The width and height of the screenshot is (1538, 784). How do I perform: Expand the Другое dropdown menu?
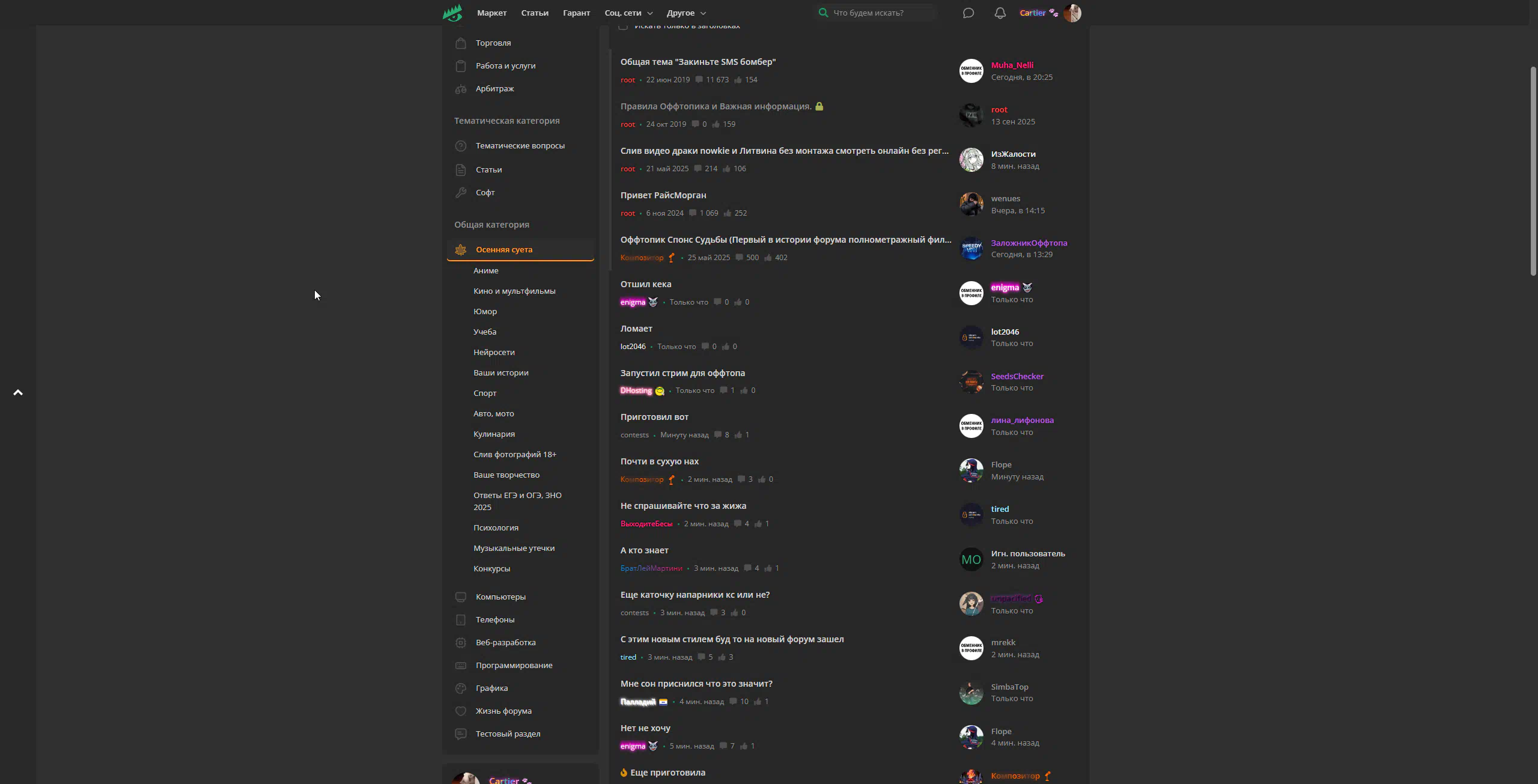click(686, 13)
